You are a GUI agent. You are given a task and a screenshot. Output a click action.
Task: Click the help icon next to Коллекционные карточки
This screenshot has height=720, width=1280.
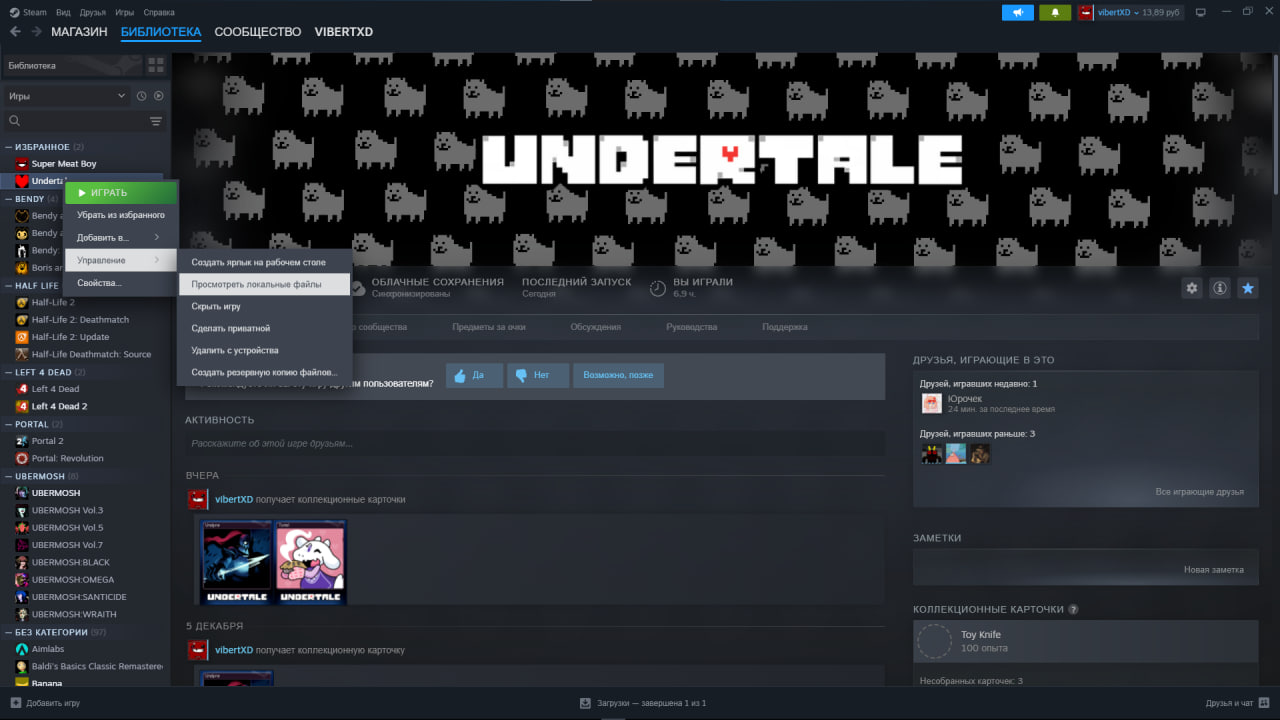(1073, 609)
